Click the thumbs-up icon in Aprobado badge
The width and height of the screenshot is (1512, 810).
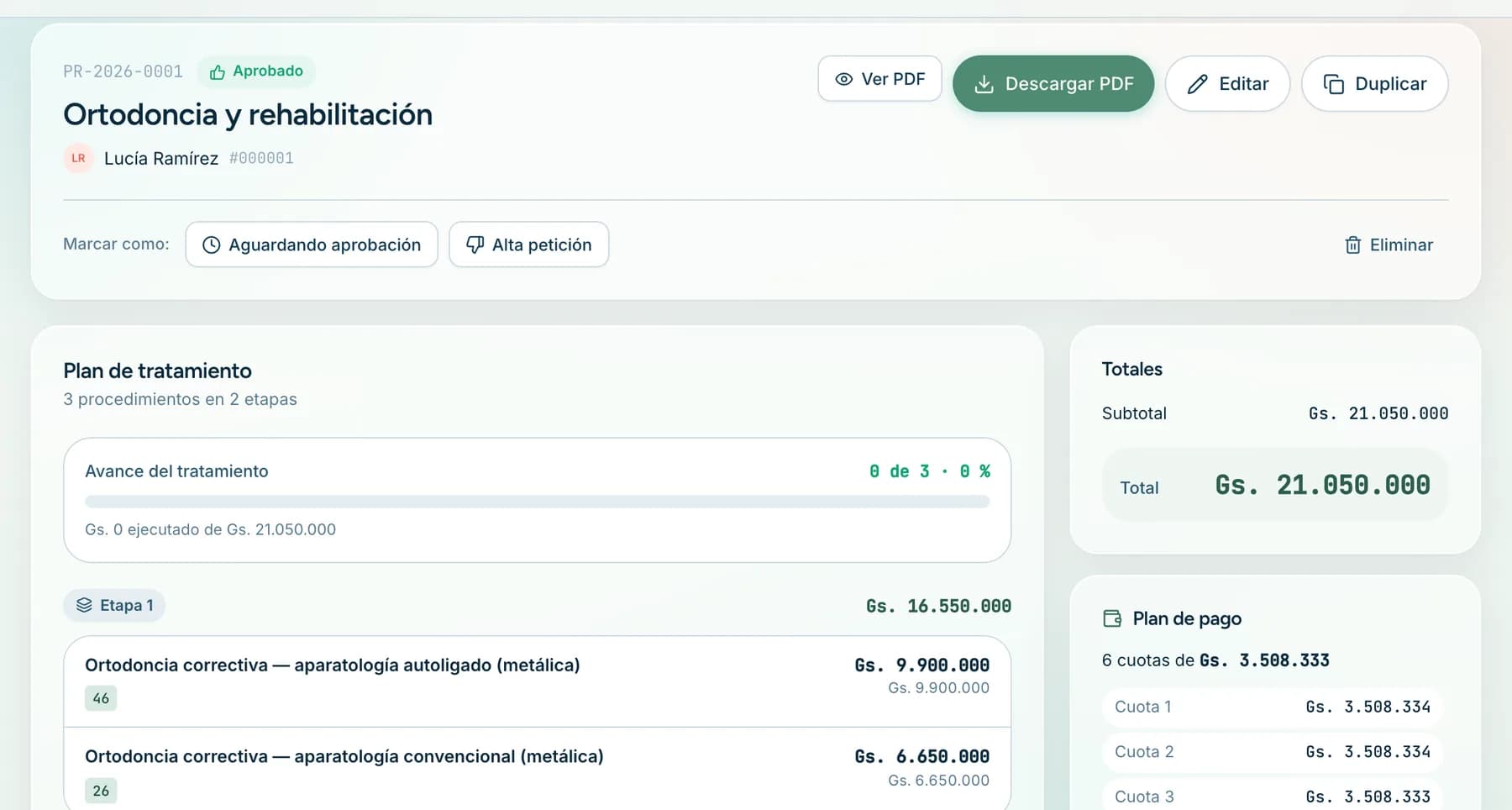coord(217,72)
